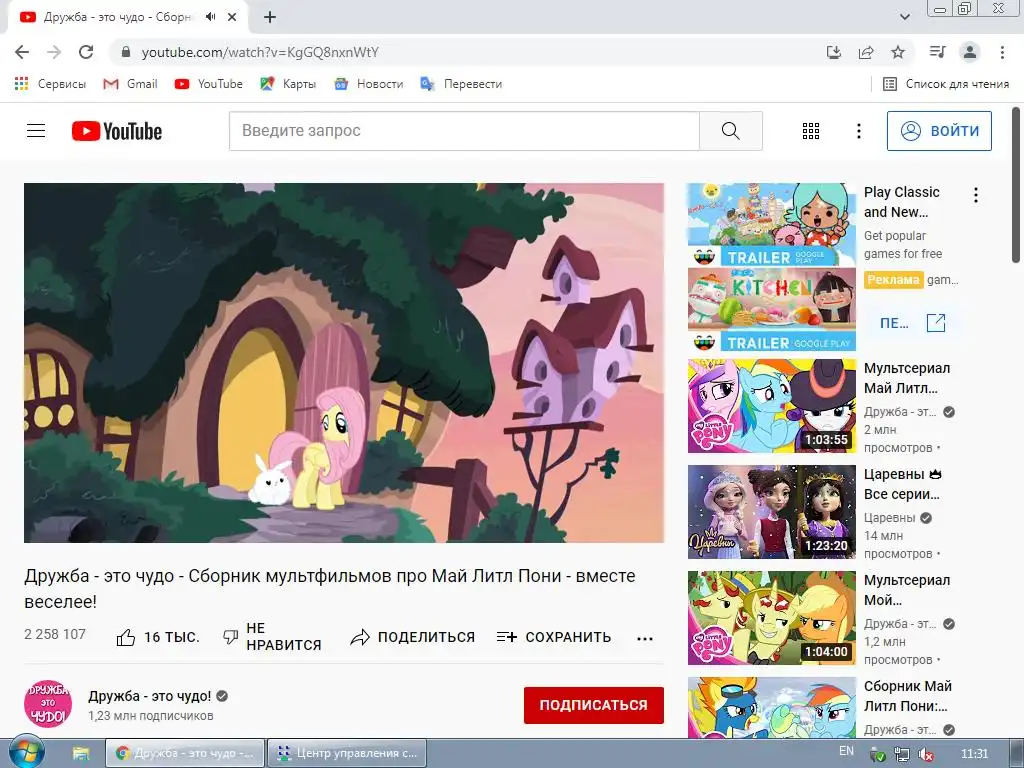Click the page vertical scrollbar thumb
Image resolution: width=1024 pixels, height=768 pixels.
tap(1016, 185)
